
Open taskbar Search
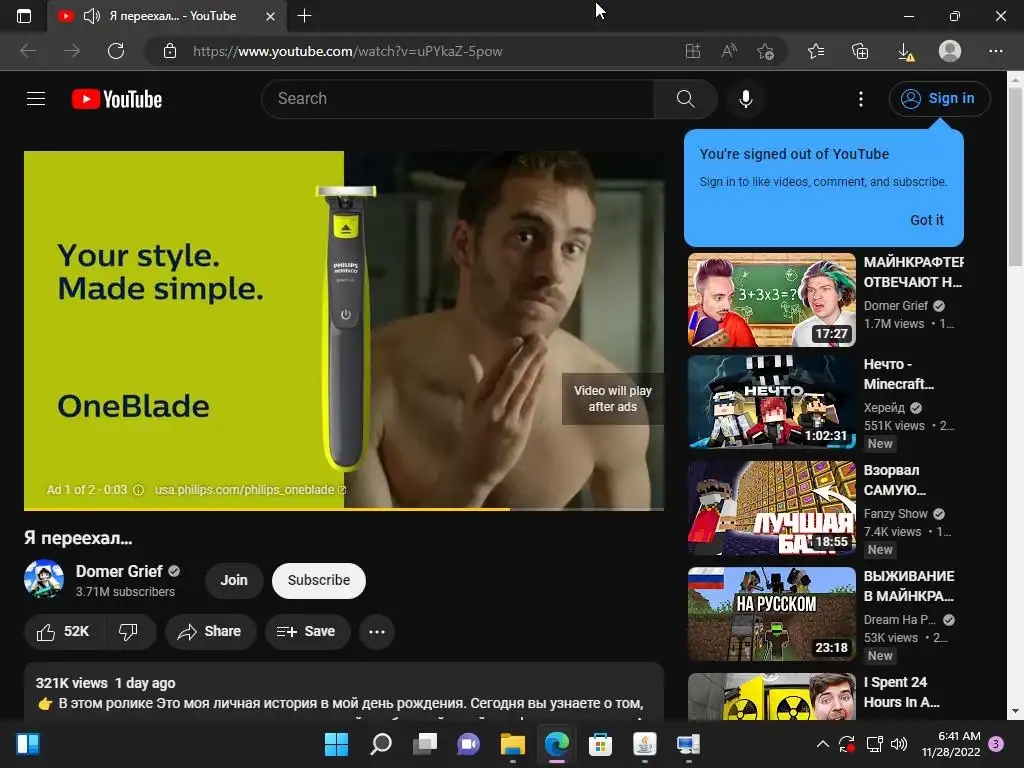[x=381, y=744]
